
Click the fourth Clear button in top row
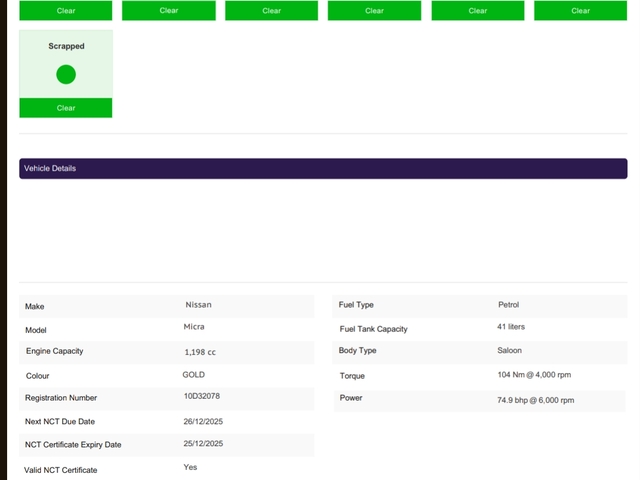point(374,10)
